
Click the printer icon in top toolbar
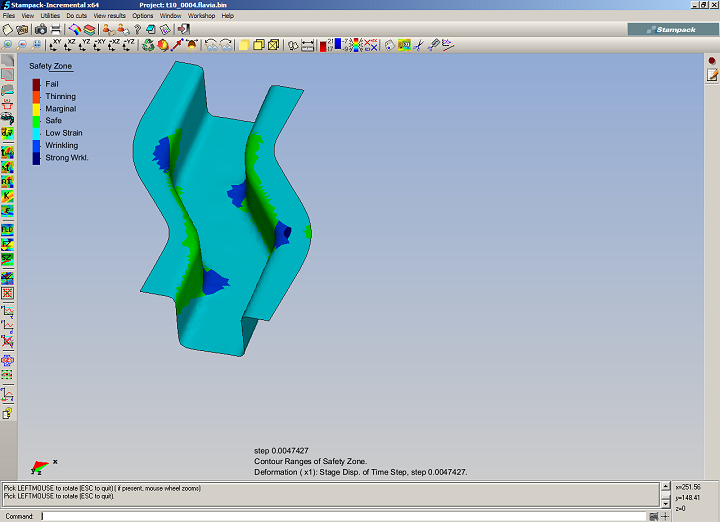[x=56, y=30]
